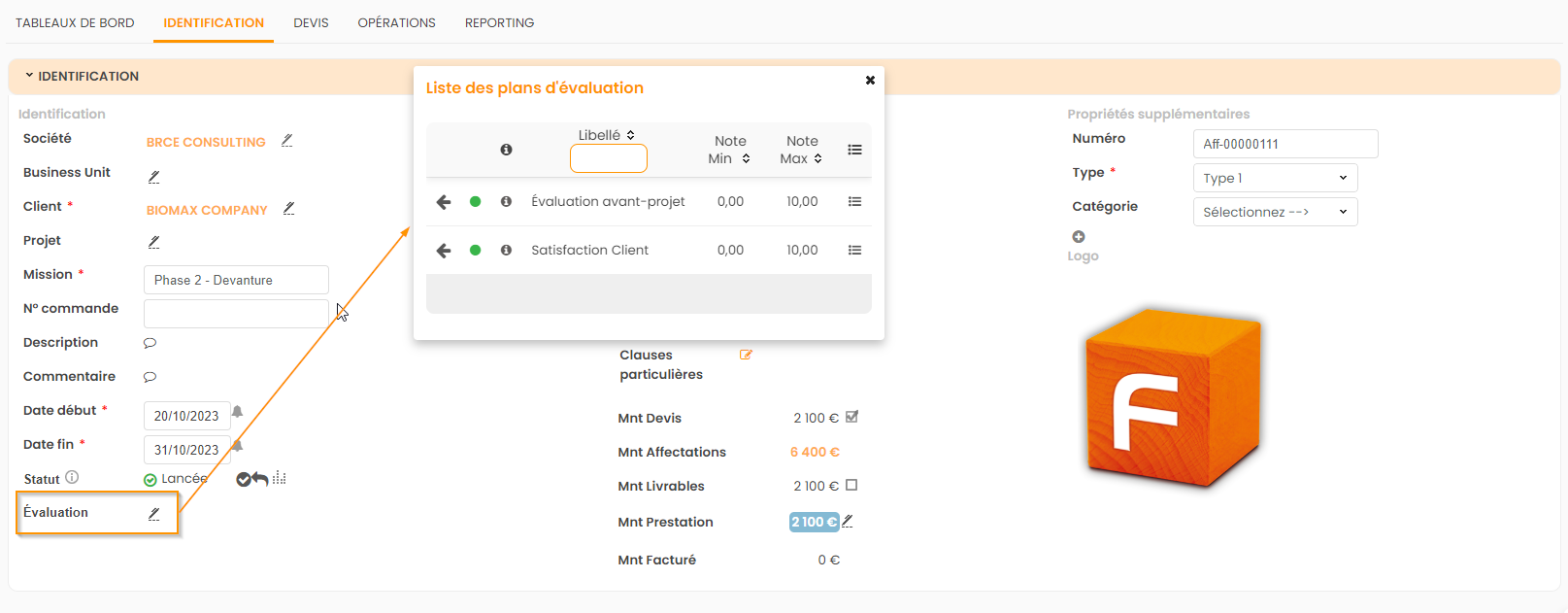The image size is (1568, 613).
Task: Open the Type 1 dropdown
Action: [x=1274, y=178]
